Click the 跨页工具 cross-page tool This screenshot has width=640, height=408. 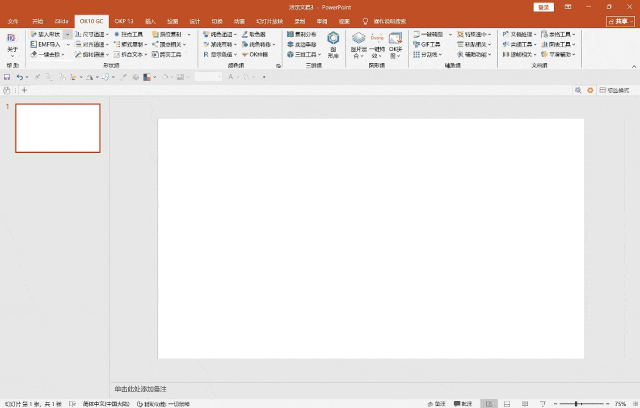click(167, 54)
